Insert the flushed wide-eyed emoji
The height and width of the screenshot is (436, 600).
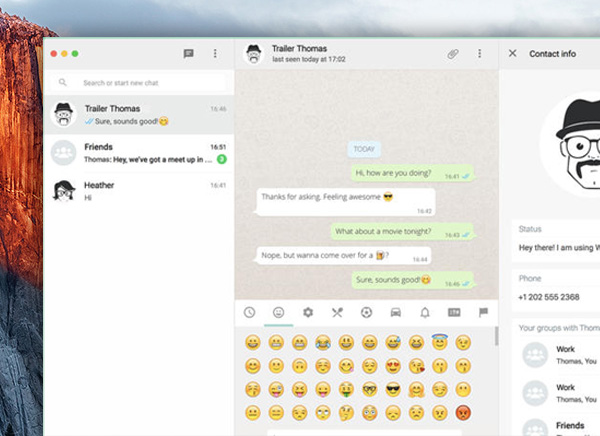(370, 413)
